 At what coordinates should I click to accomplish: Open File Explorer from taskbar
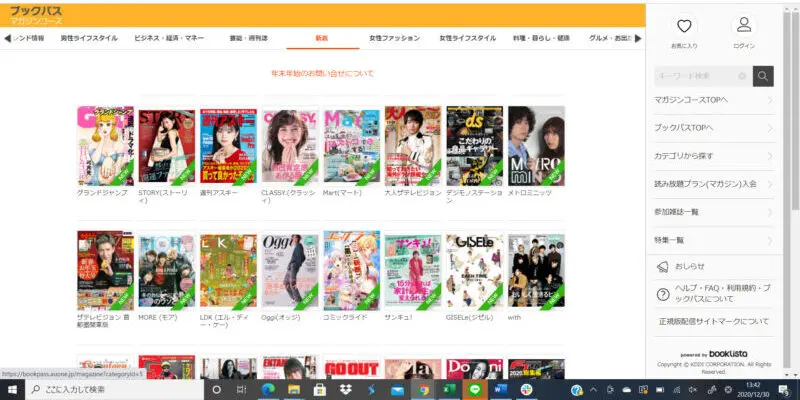pos(294,390)
